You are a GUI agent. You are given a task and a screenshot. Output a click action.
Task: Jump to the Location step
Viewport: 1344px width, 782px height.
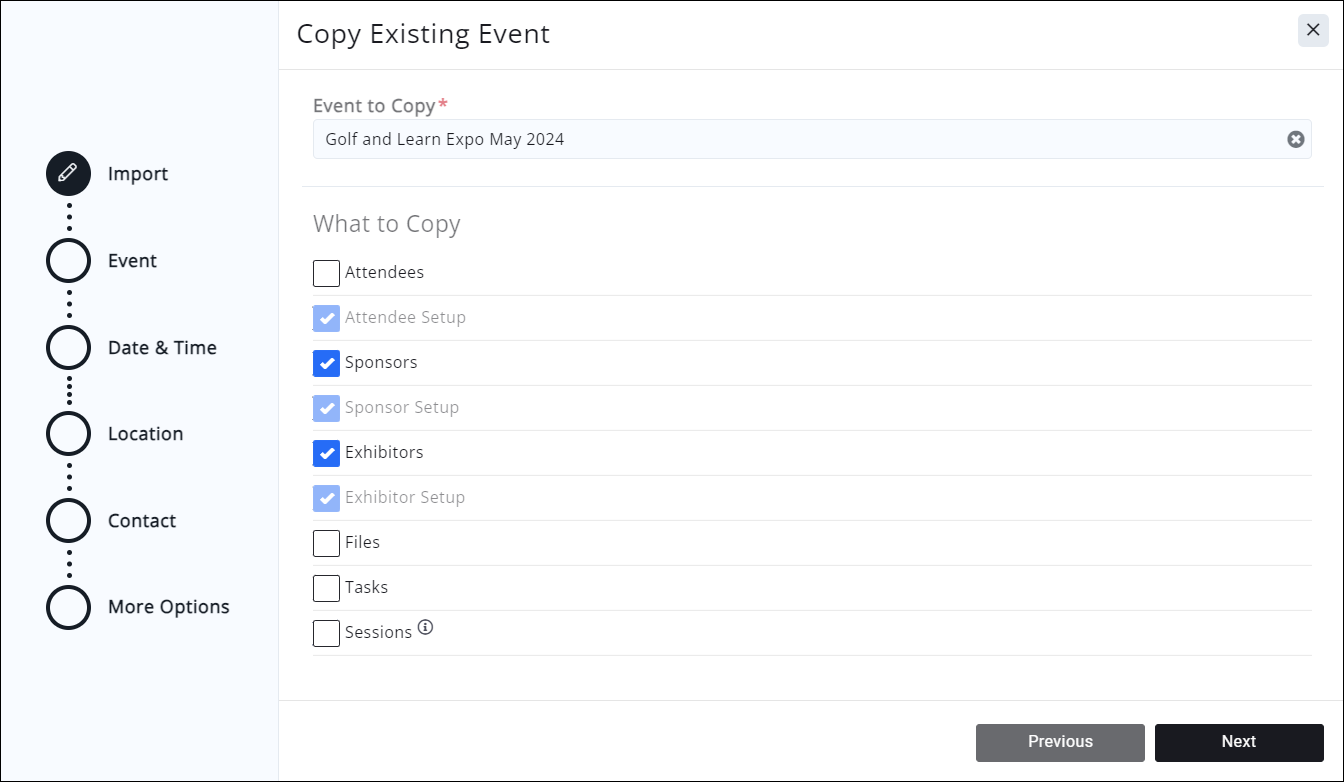point(67,433)
